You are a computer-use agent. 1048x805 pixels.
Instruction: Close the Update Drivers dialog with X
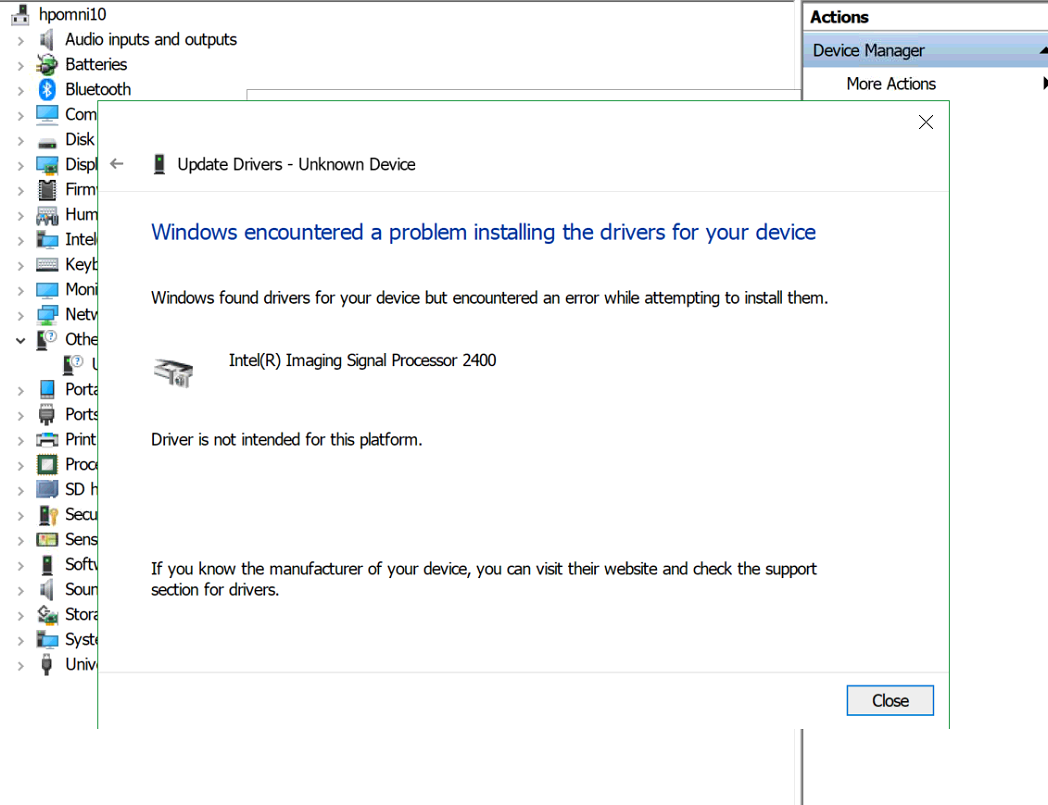926,122
